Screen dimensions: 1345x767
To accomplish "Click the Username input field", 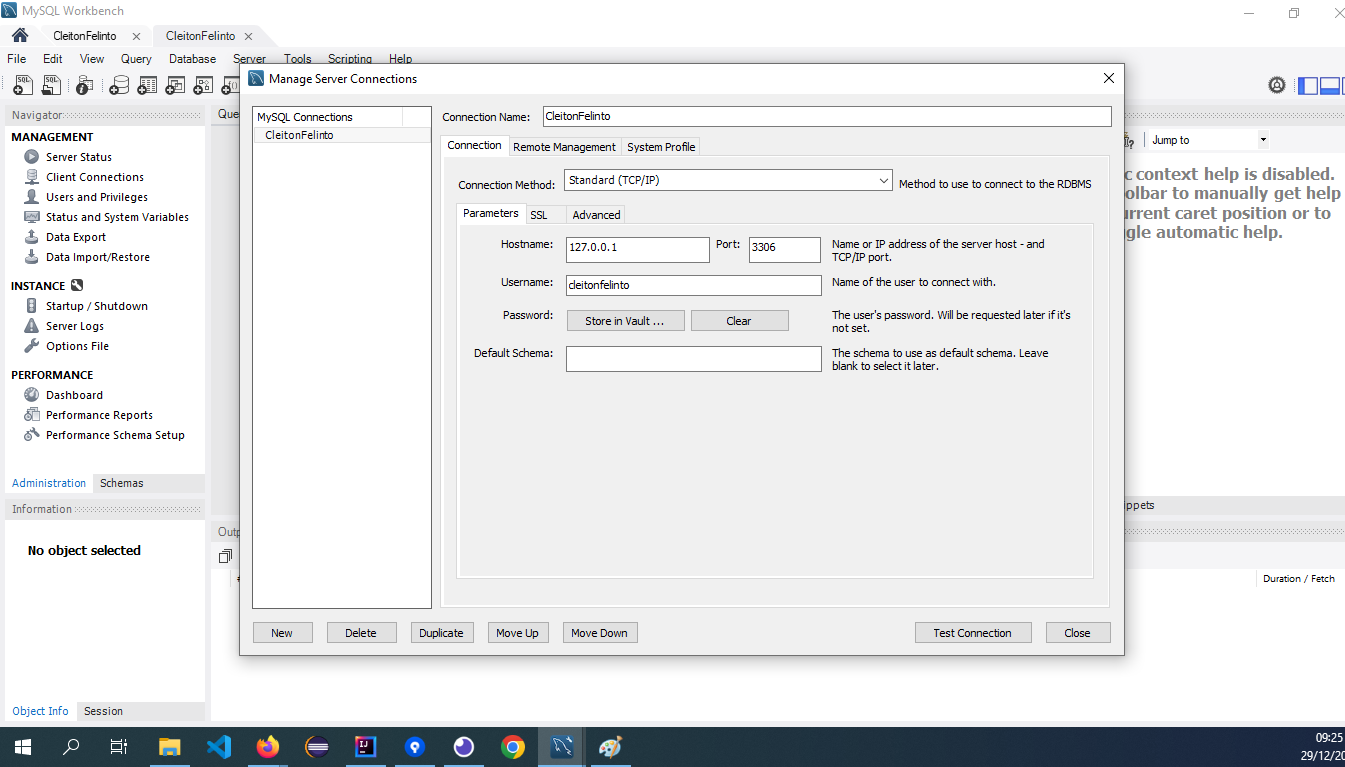I will (x=693, y=285).
